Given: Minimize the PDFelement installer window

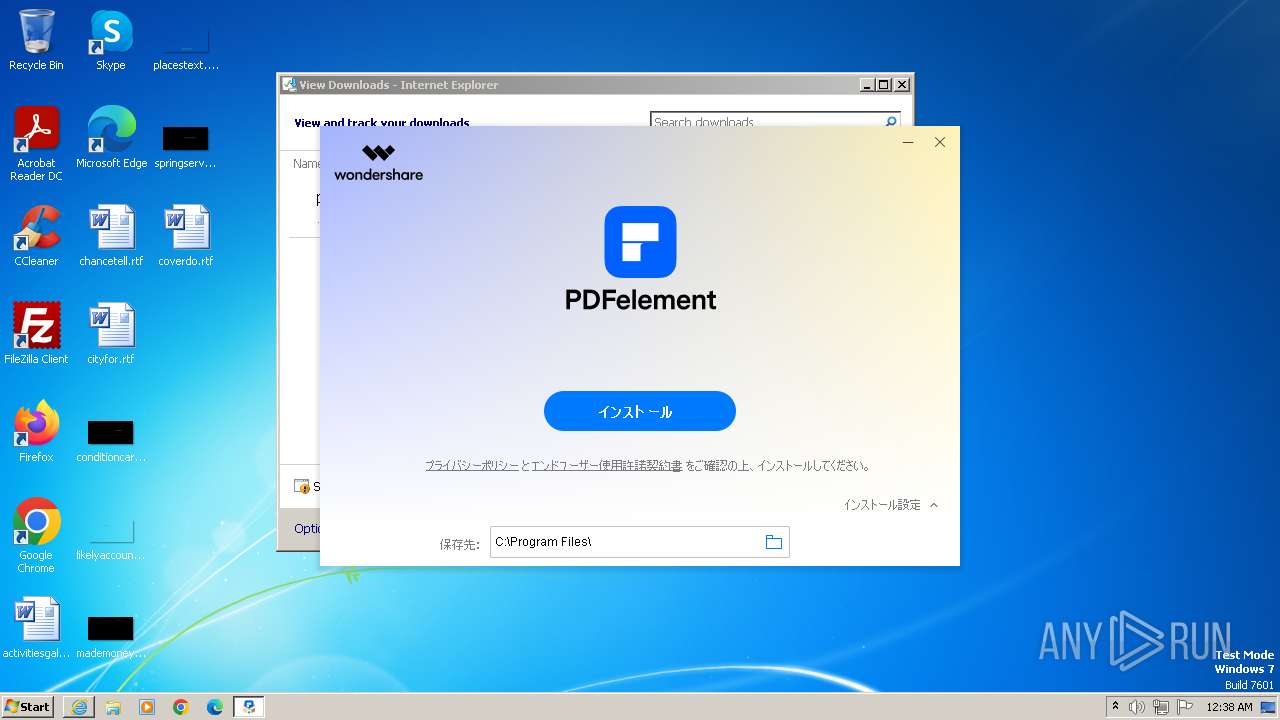Looking at the screenshot, I should pyautogui.click(x=908, y=142).
